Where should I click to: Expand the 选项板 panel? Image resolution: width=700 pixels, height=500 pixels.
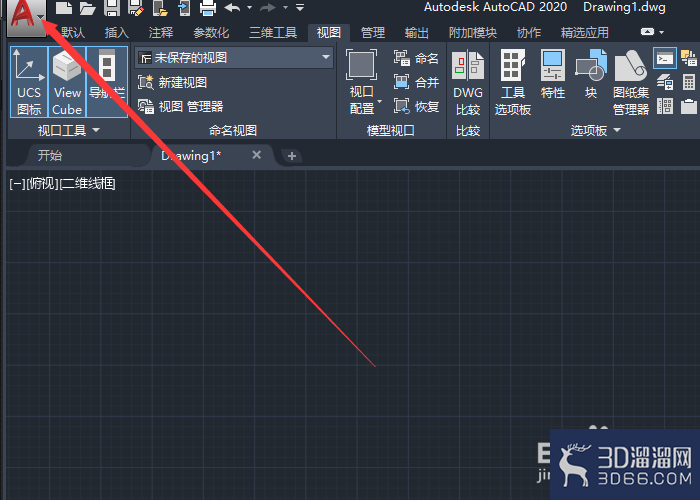click(x=596, y=130)
